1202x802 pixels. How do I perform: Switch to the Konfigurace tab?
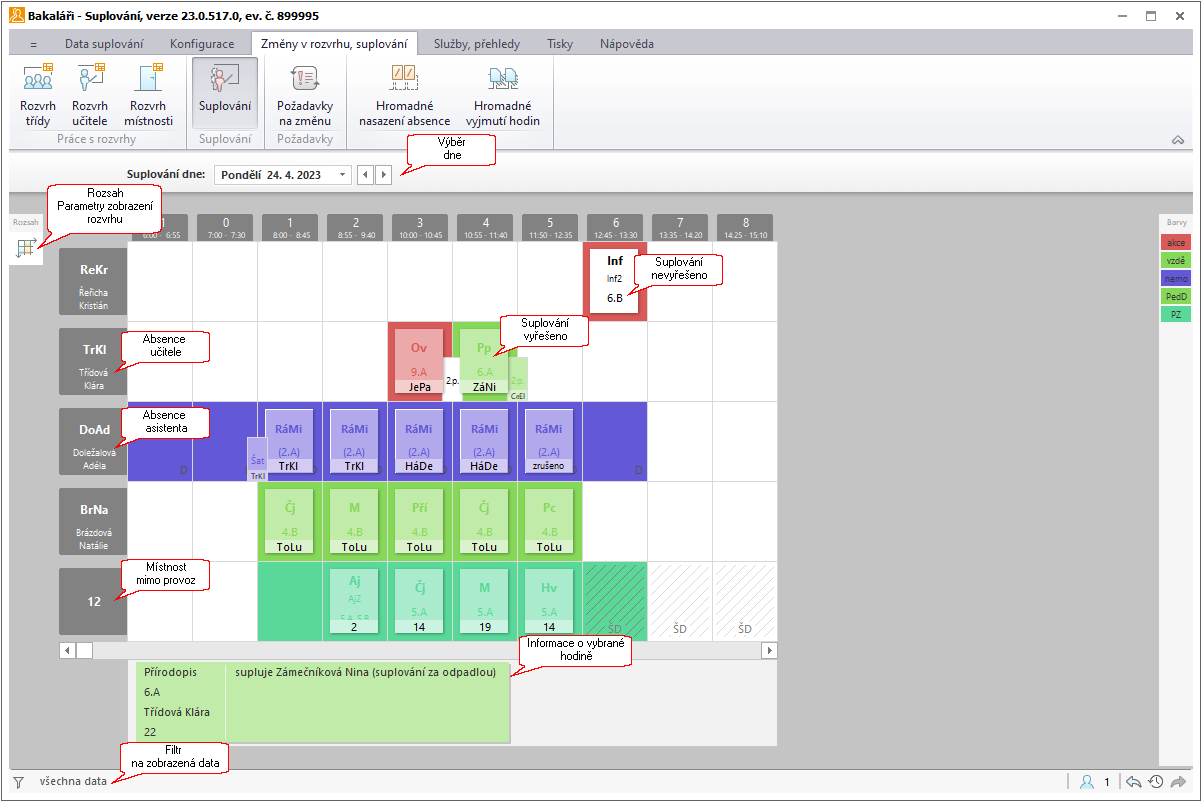pos(202,44)
